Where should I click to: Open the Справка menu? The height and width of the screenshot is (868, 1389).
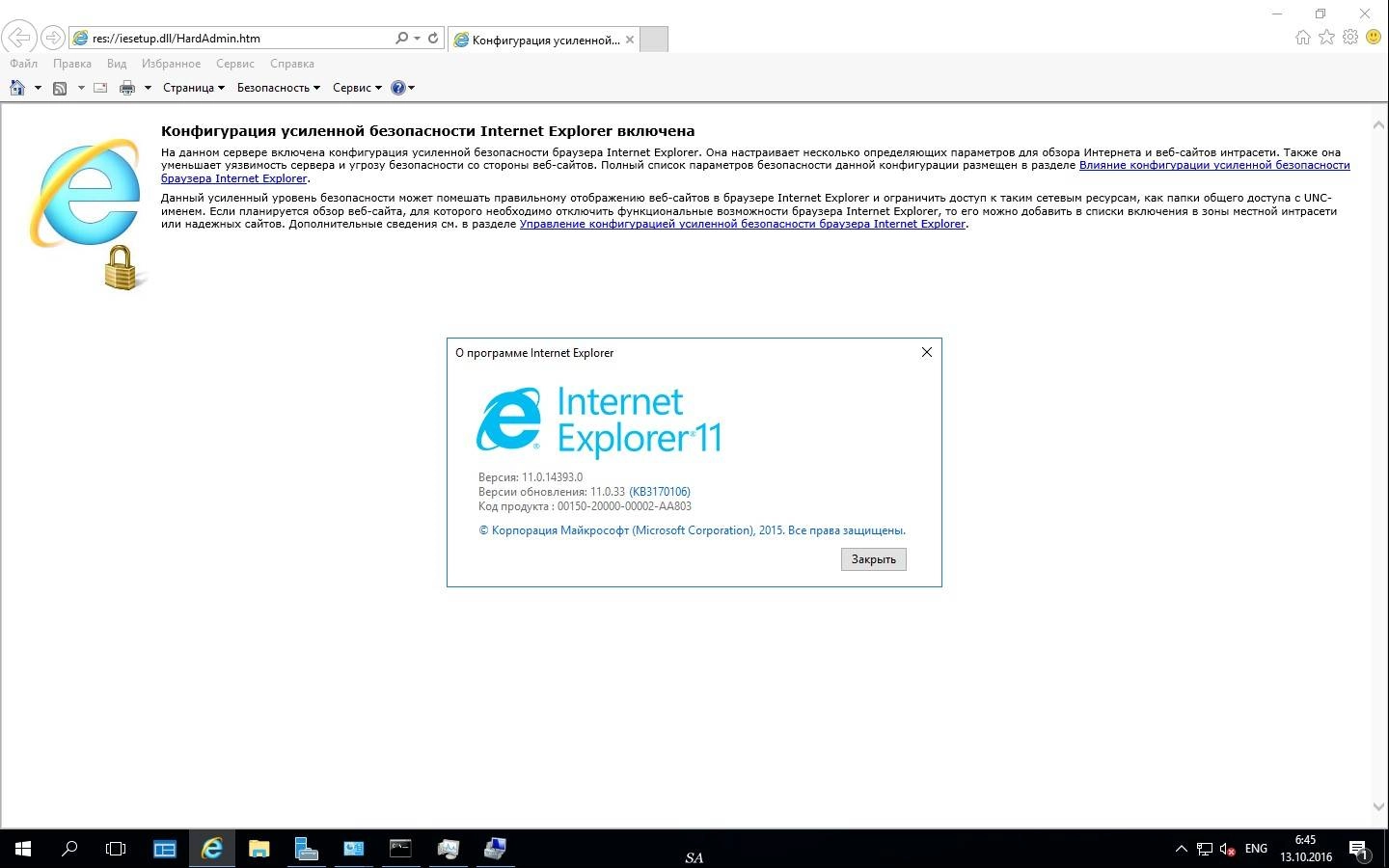[292, 64]
